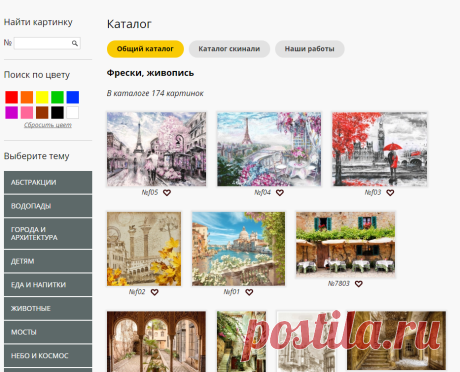The height and width of the screenshot is (372, 460).
Task: Open the Paris terrace painting №f04
Action: 269,149
